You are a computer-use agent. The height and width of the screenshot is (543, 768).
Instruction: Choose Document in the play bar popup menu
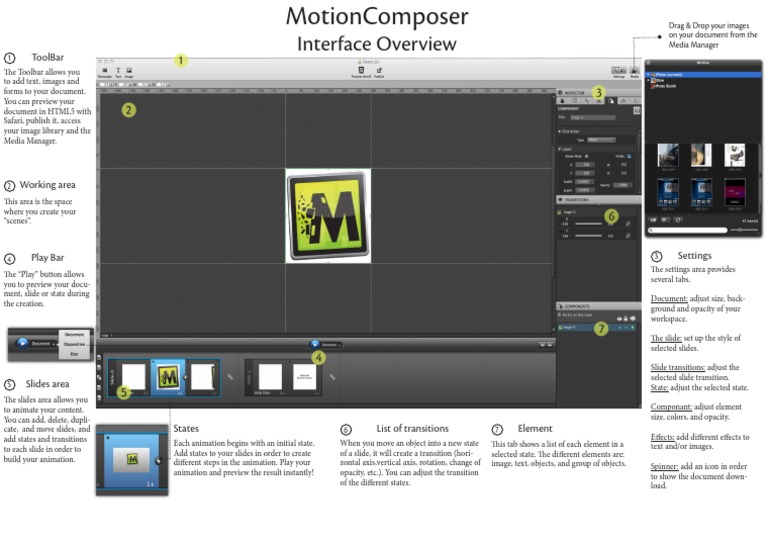[74, 334]
